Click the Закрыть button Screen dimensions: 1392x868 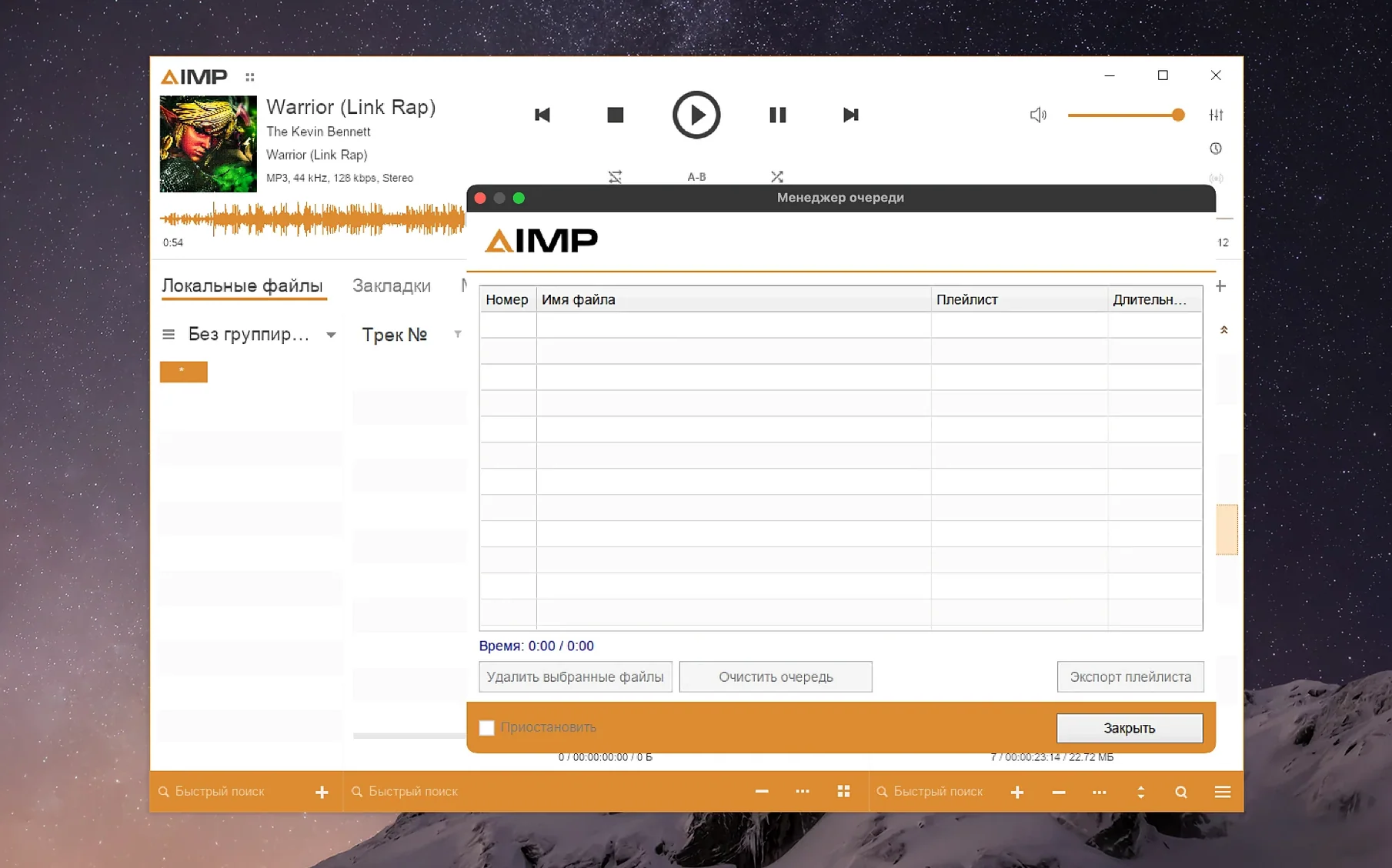pyautogui.click(x=1130, y=728)
